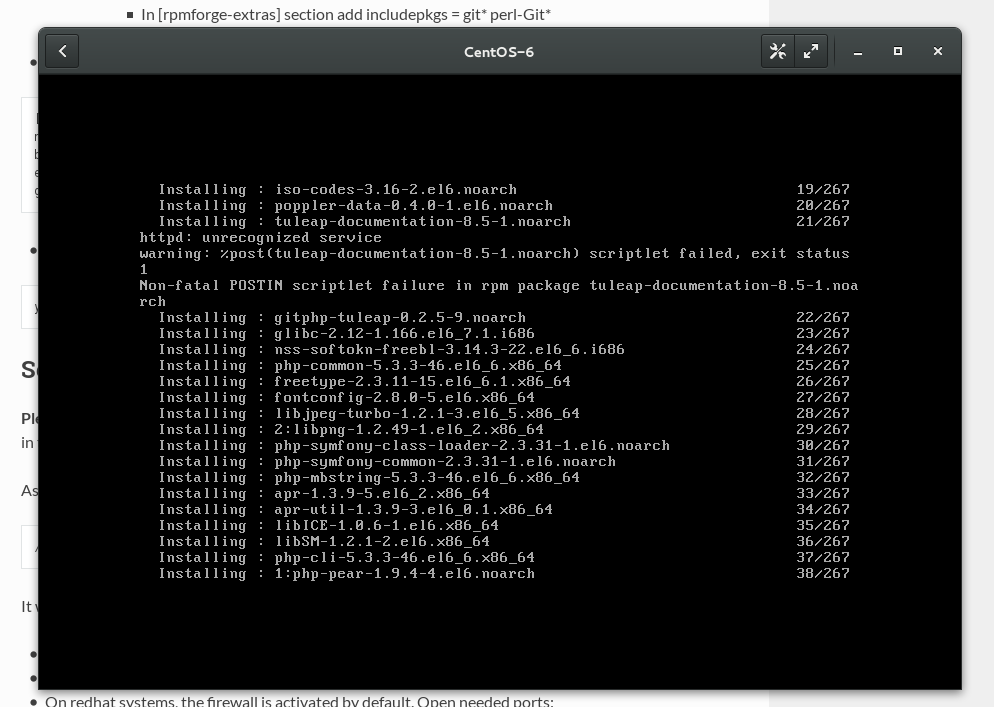The image size is (994, 707).
Task: Click the freetype-2.3.11-15 package line
Action: 504,382
